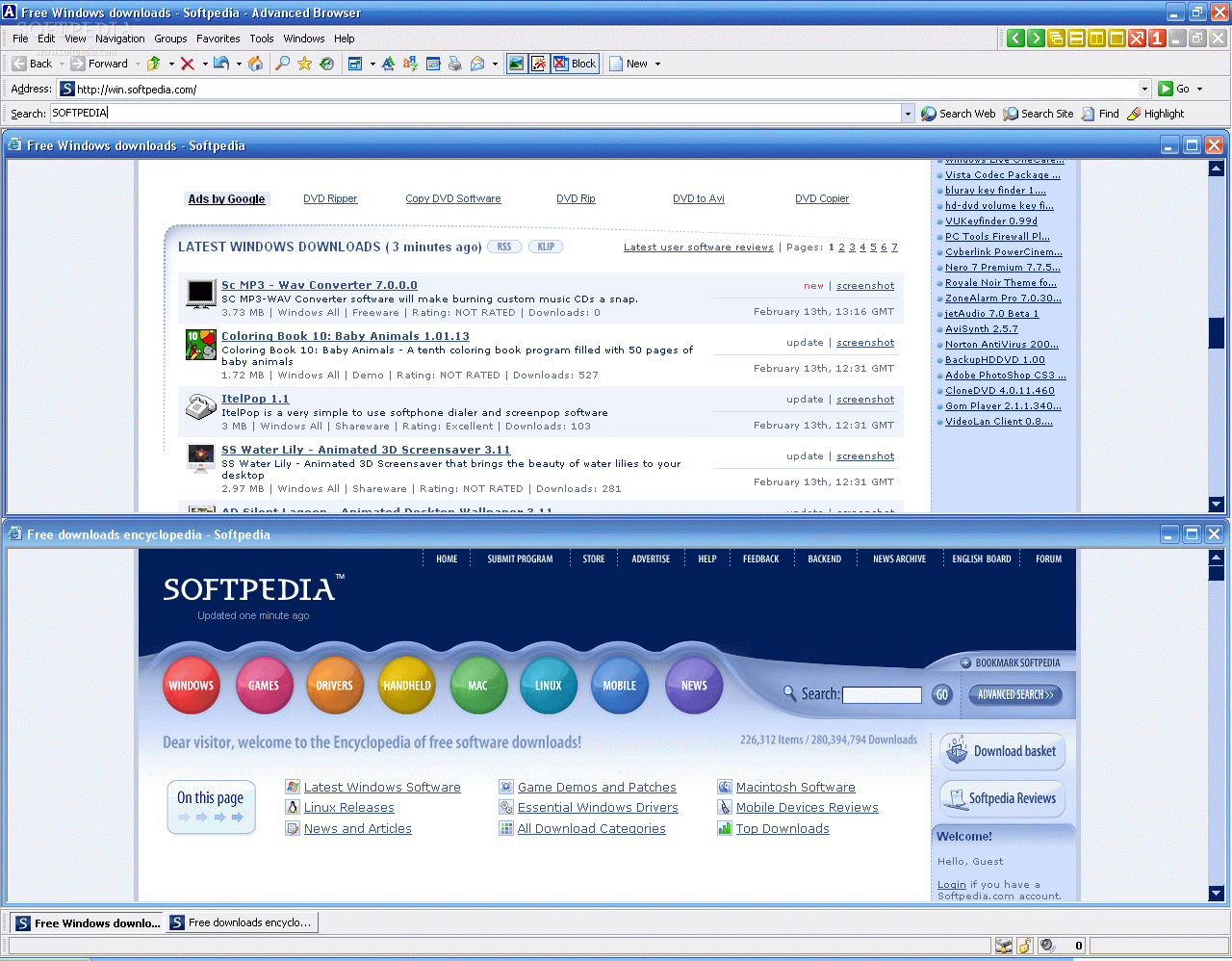Viewport: 1232px width, 961px height.
Task: Open the Favorites menu
Action: tap(218, 39)
